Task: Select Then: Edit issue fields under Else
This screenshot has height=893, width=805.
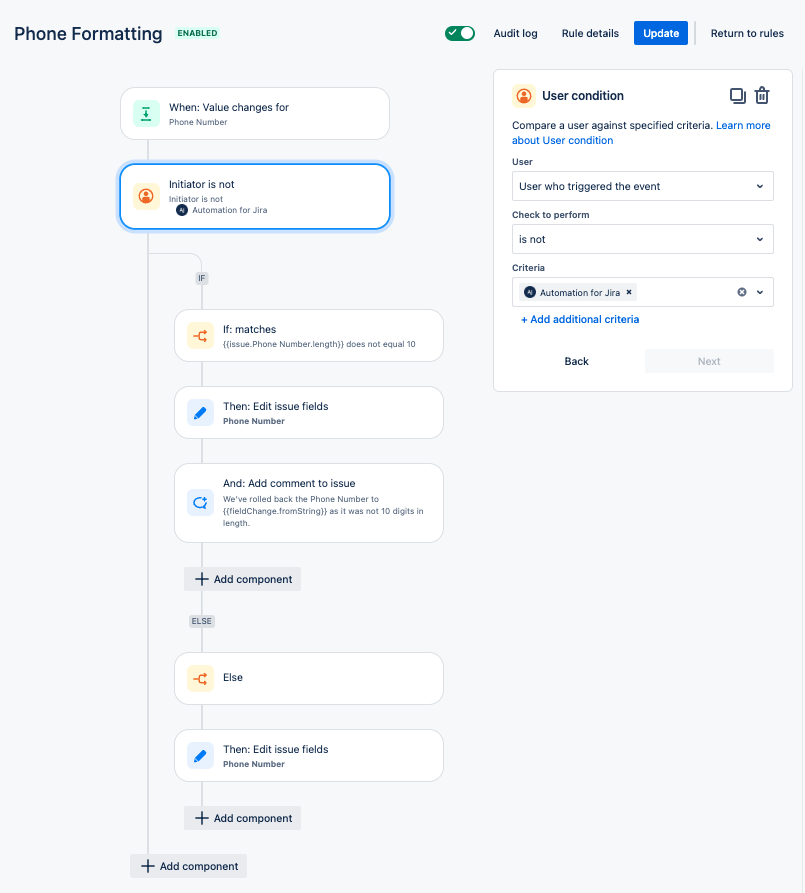Action: coord(309,756)
